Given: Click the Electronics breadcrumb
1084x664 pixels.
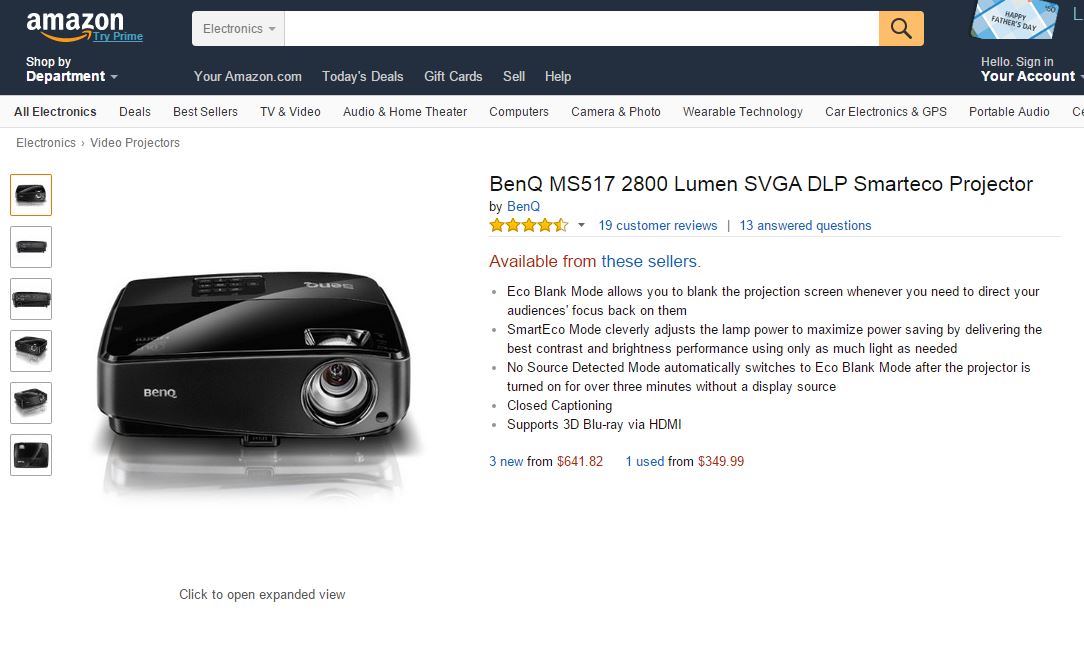Looking at the screenshot, I should point(46,142).
